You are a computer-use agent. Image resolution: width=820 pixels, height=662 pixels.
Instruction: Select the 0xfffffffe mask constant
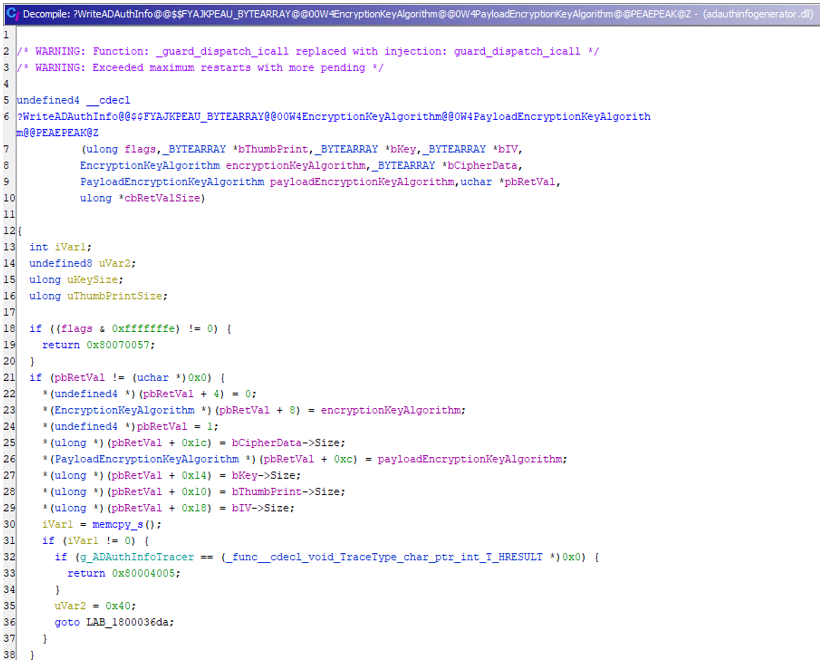coord(143,328)
